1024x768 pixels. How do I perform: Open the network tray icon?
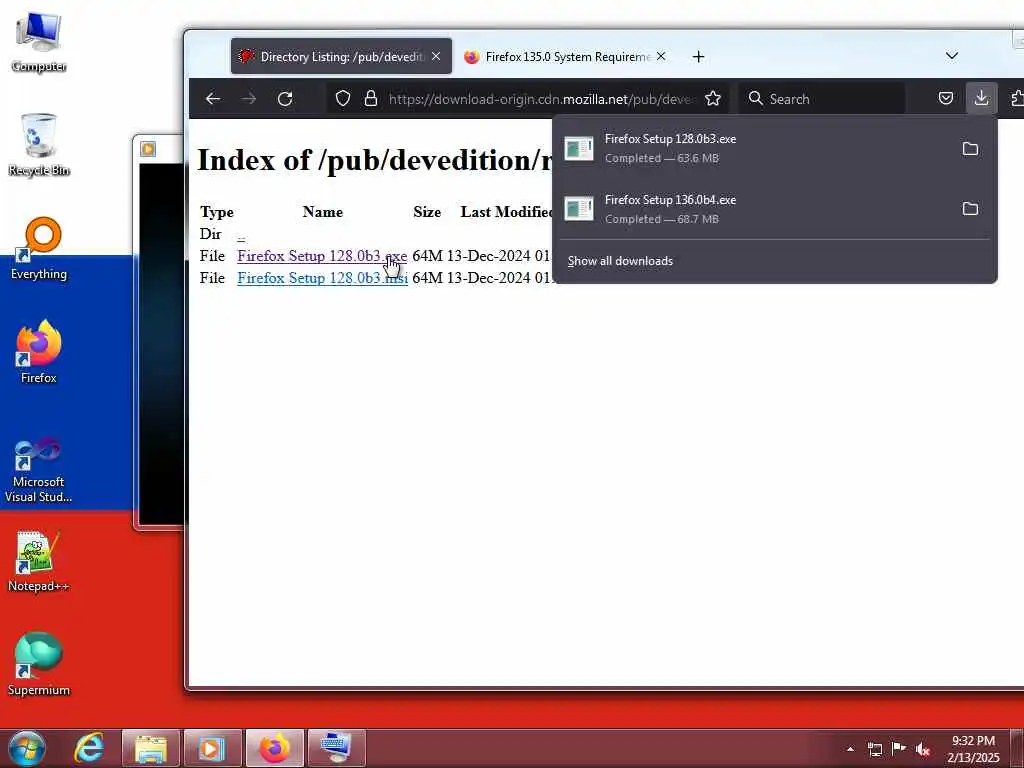pyautogui.click(x=874, y=749)
